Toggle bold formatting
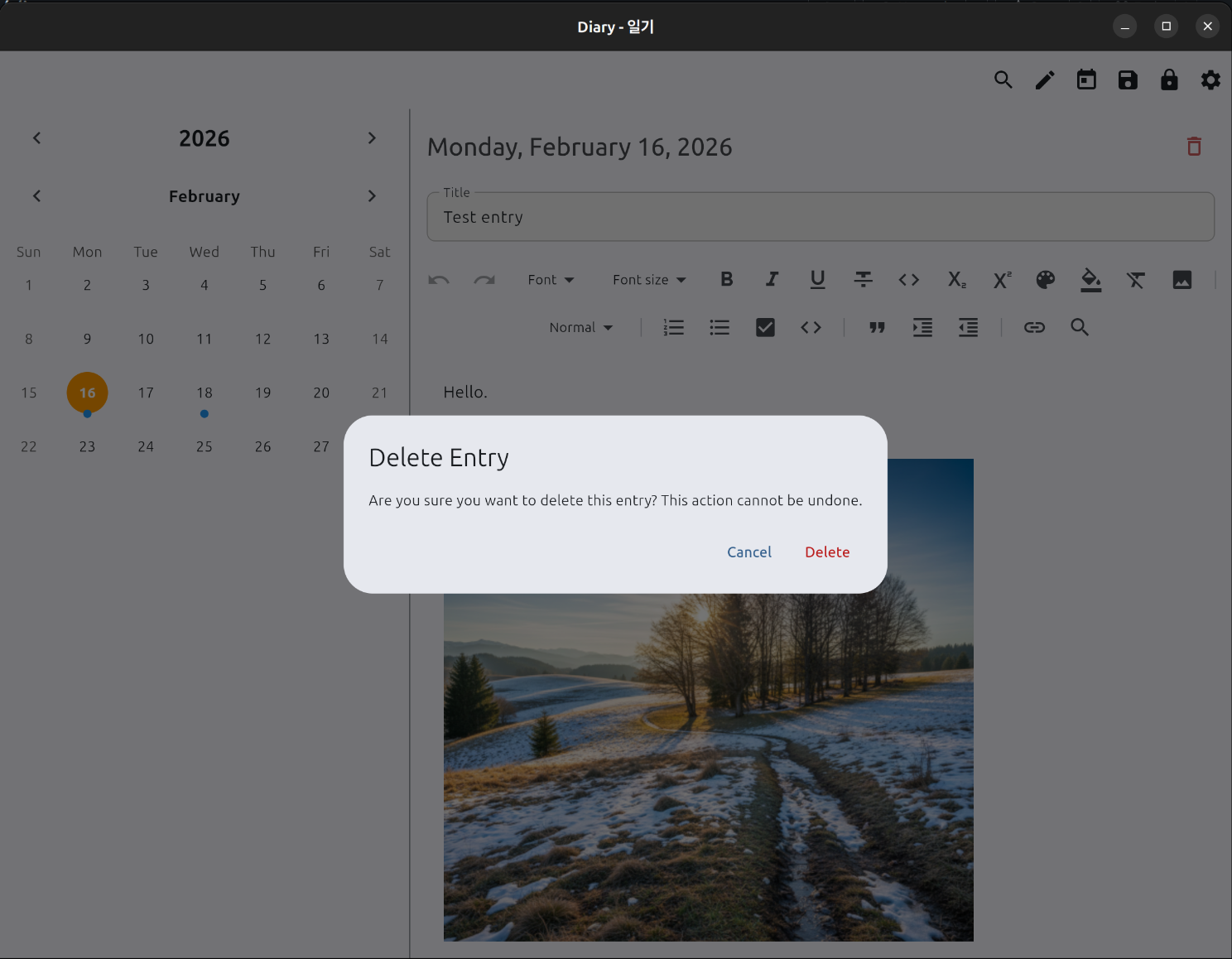Viewport: 1232px width, 959px height. (727, 280)
